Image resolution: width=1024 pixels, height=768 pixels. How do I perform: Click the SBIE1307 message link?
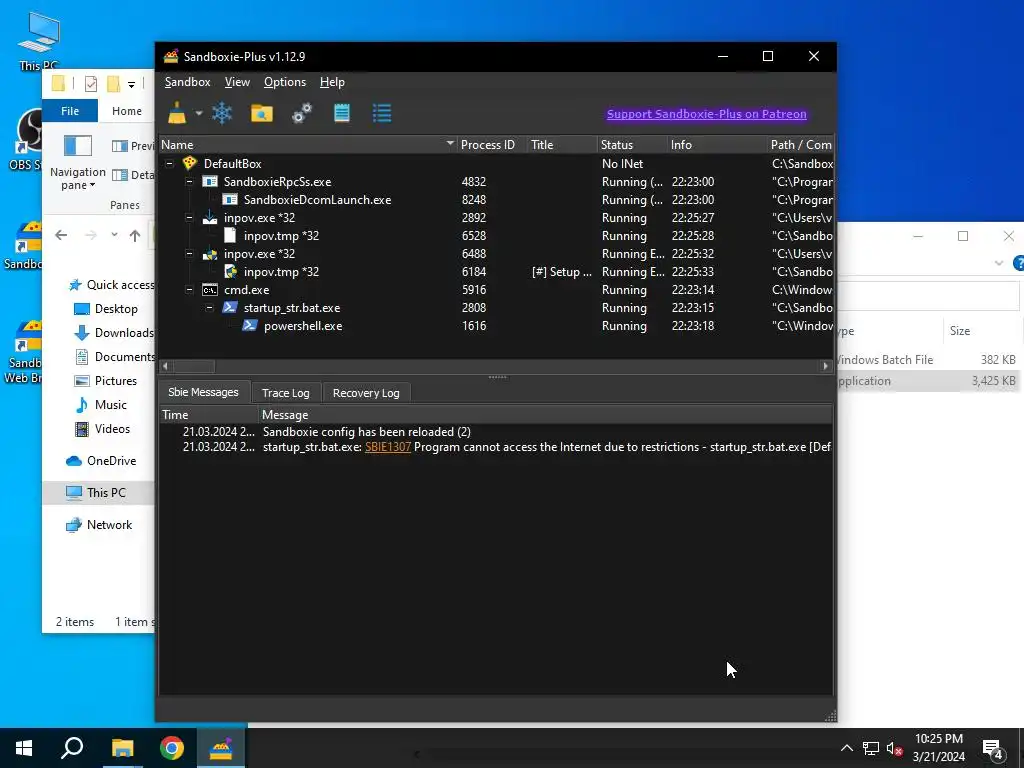click(x=388, y=447)
